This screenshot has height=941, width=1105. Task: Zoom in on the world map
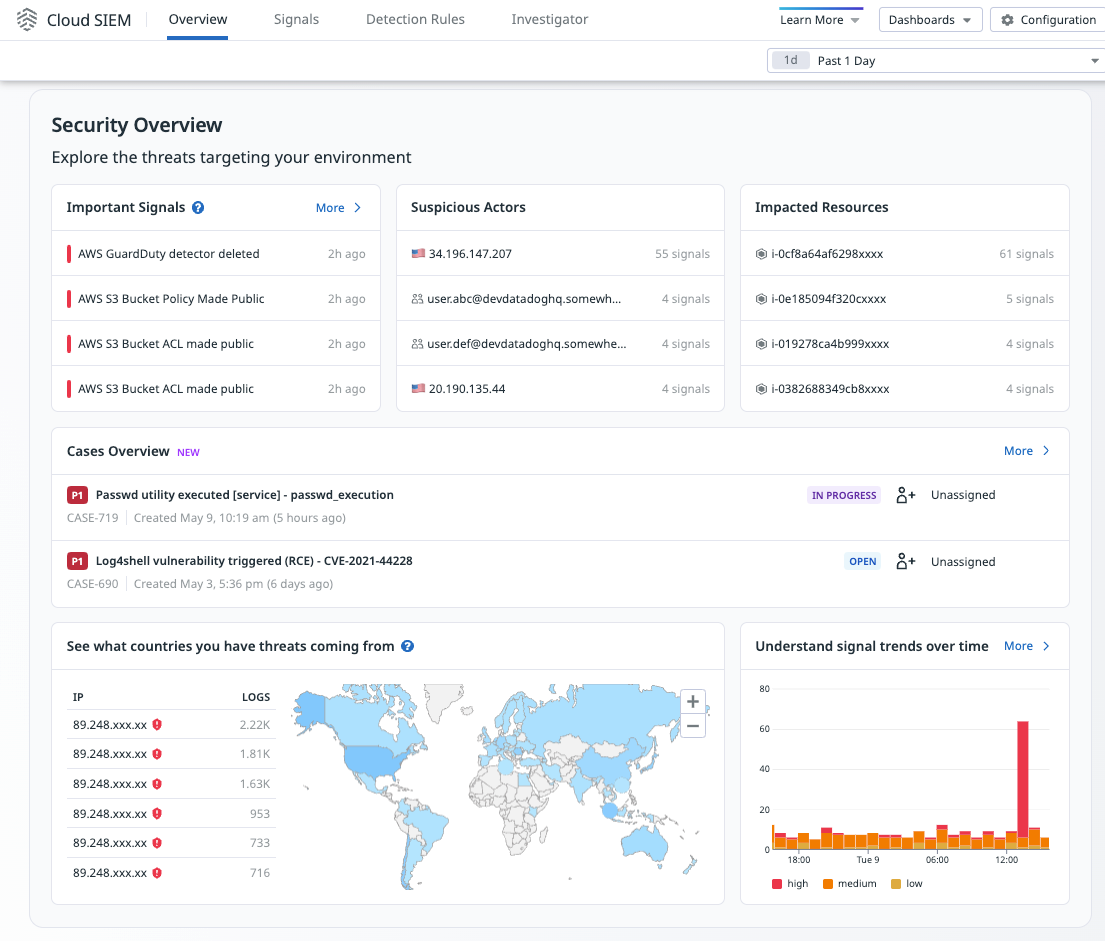click(x=692, y=702)
